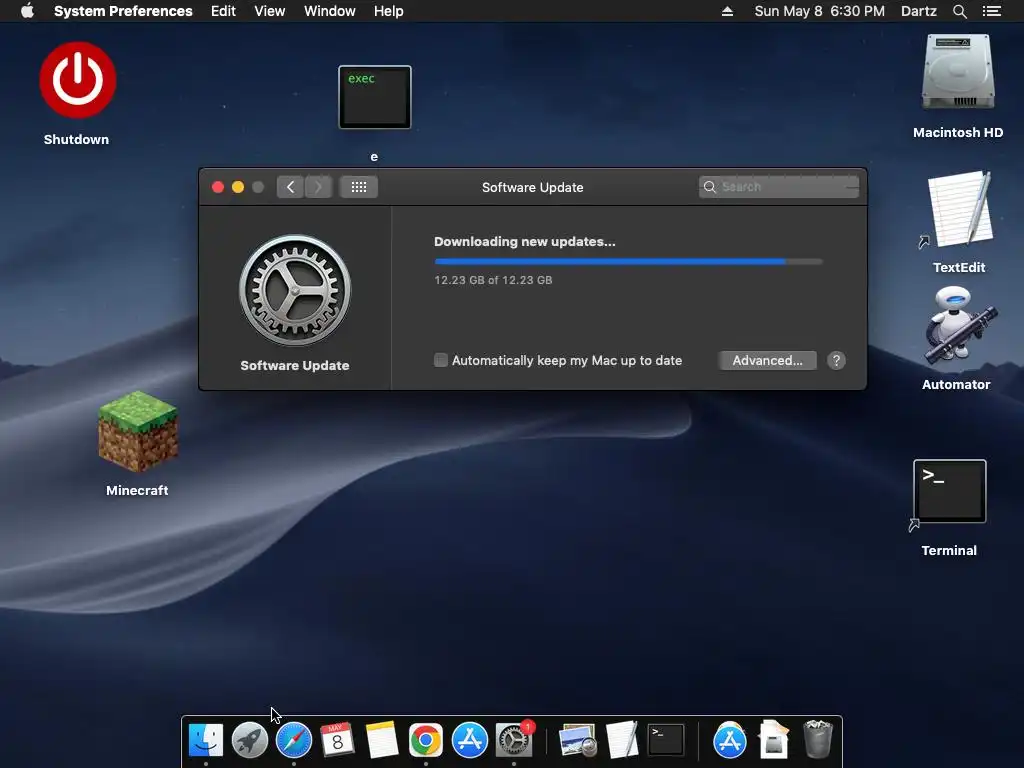Open Spotlight search in the menu bar
Image resolution: width=1024 pixels, height=768 pixels.
pyautogui.click(x=960, y=11)
